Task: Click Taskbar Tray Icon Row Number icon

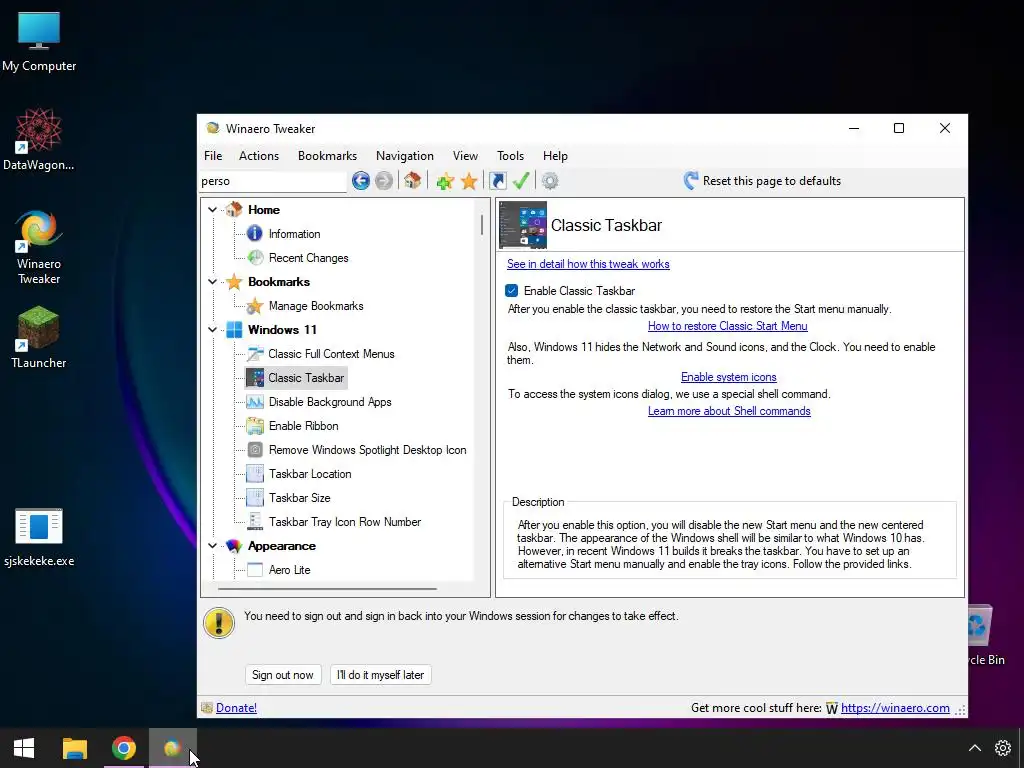Action: (x=255, y=522)
